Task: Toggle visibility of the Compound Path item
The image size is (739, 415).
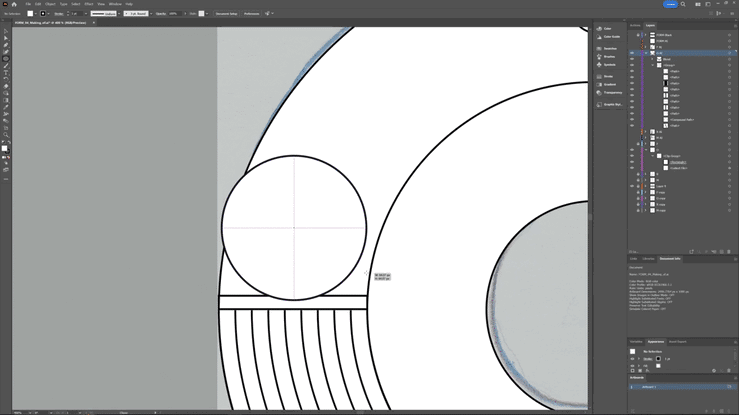Action: (632, 120)
